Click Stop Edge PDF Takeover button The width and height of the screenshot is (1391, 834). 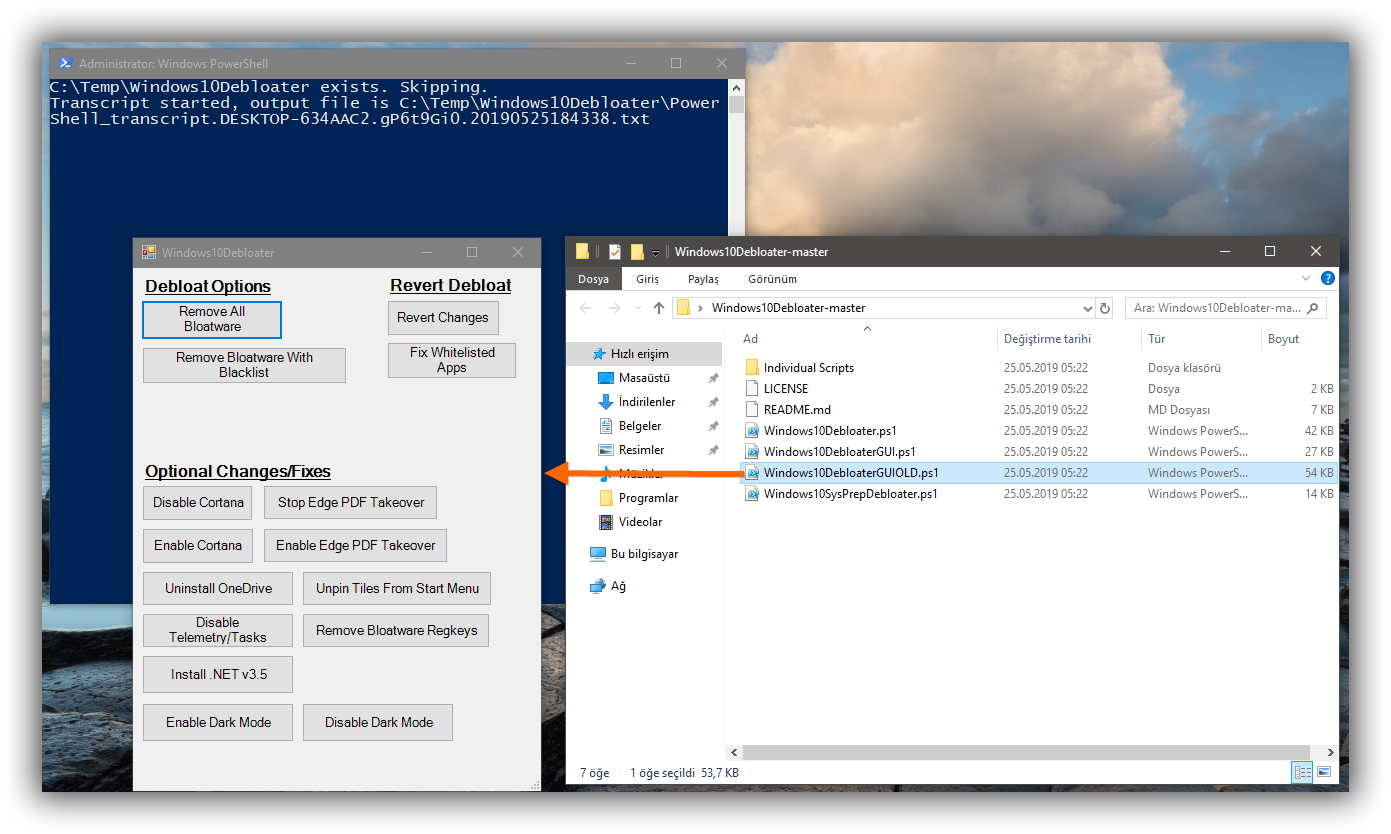click(351, 503)
